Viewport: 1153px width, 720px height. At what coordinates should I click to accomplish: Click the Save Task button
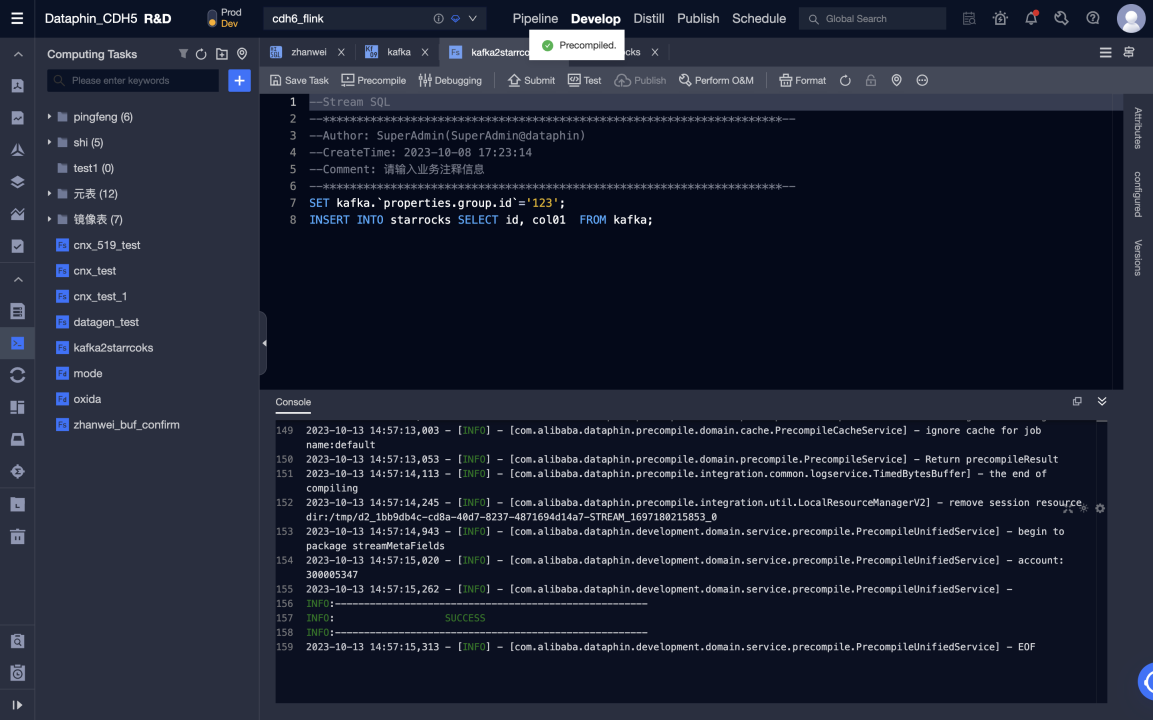(299, 80)
